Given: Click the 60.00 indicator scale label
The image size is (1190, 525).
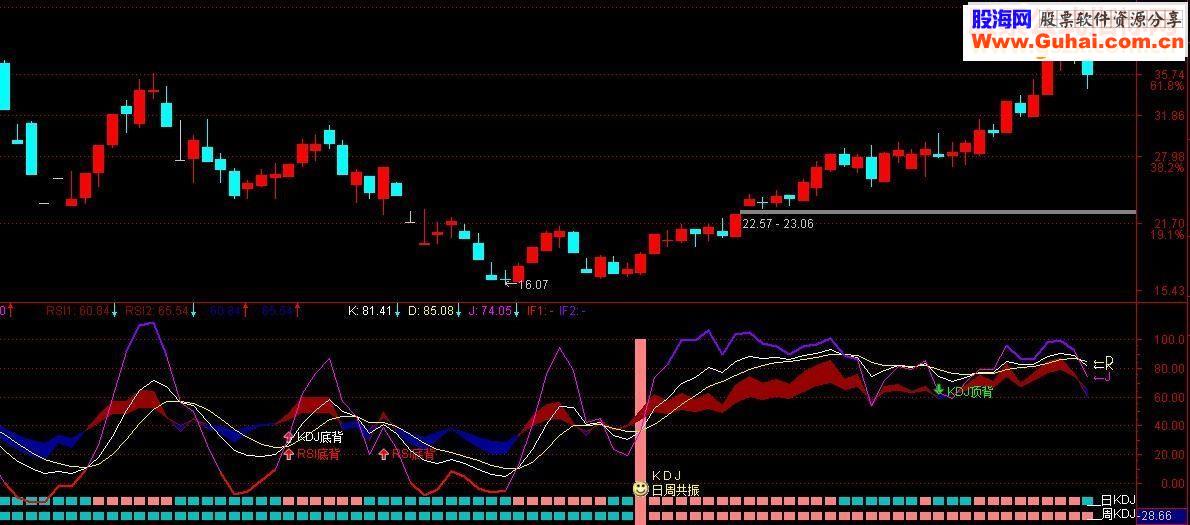Looking at the screenshot, I should [x=1169, y=398].
